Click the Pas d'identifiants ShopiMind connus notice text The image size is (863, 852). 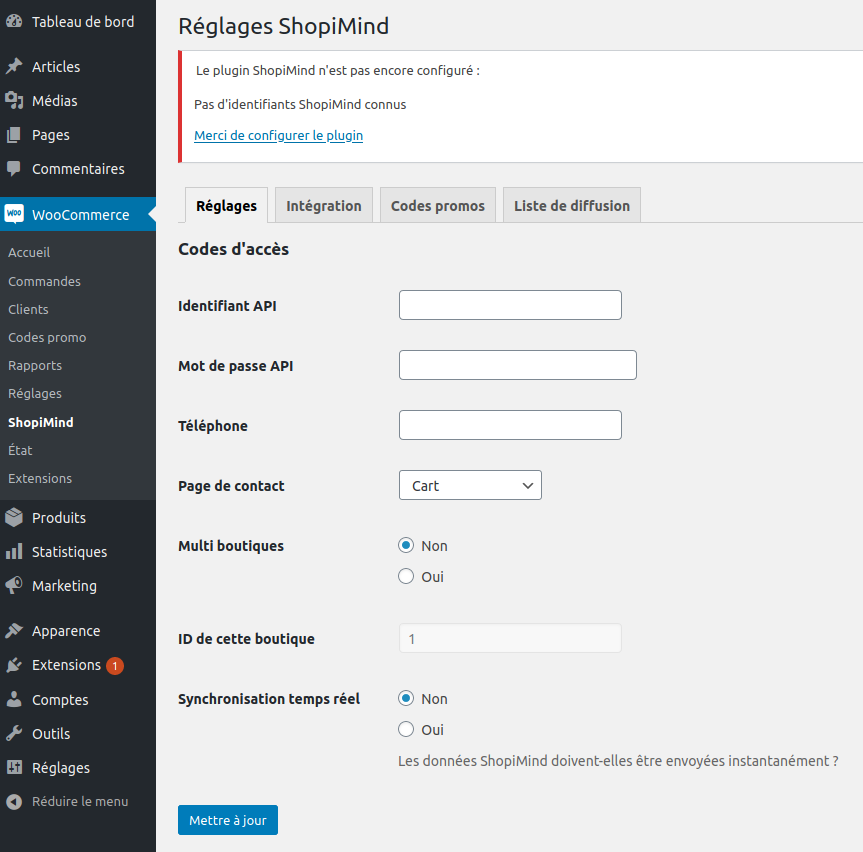tap(300, 105)
